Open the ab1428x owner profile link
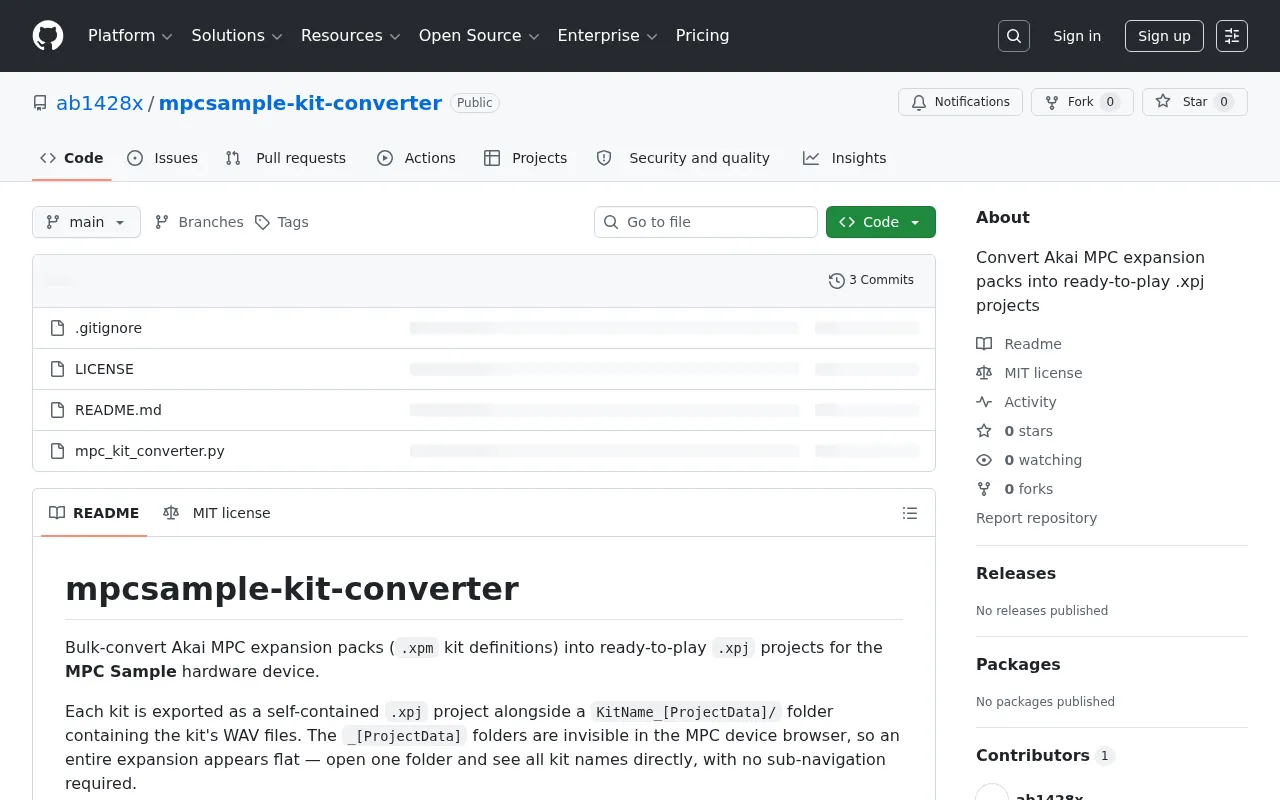 click(100, 103)
